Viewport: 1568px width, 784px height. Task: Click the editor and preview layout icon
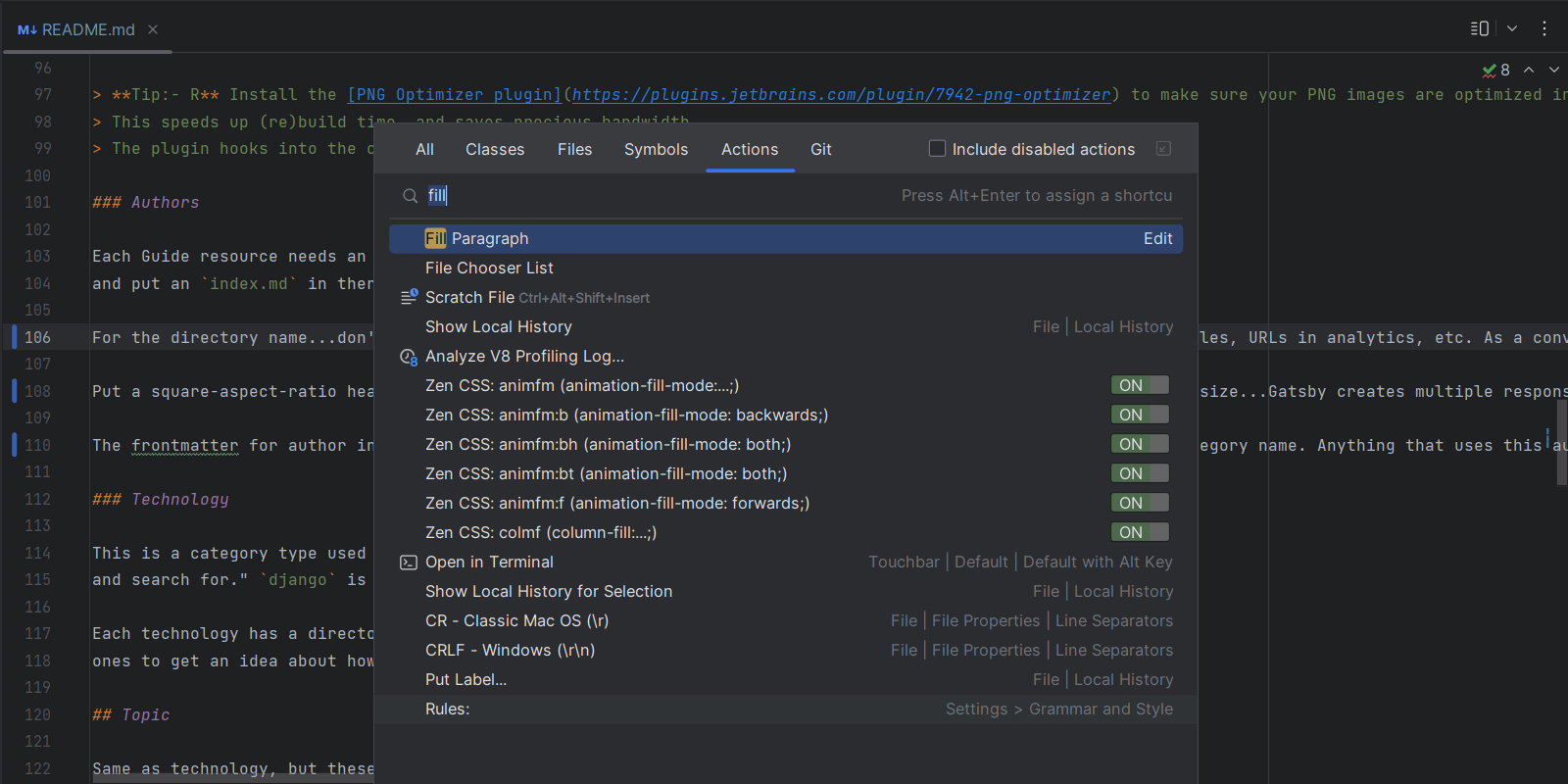point(1480,28)
